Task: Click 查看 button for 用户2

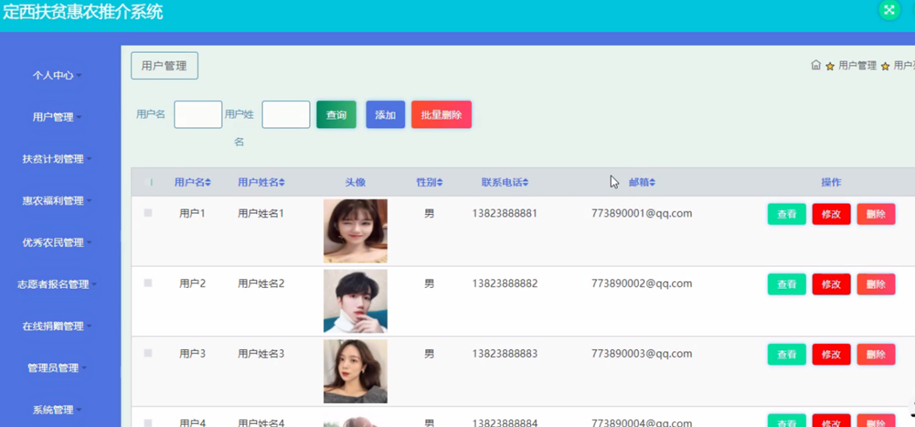Action: click(787, 284)
